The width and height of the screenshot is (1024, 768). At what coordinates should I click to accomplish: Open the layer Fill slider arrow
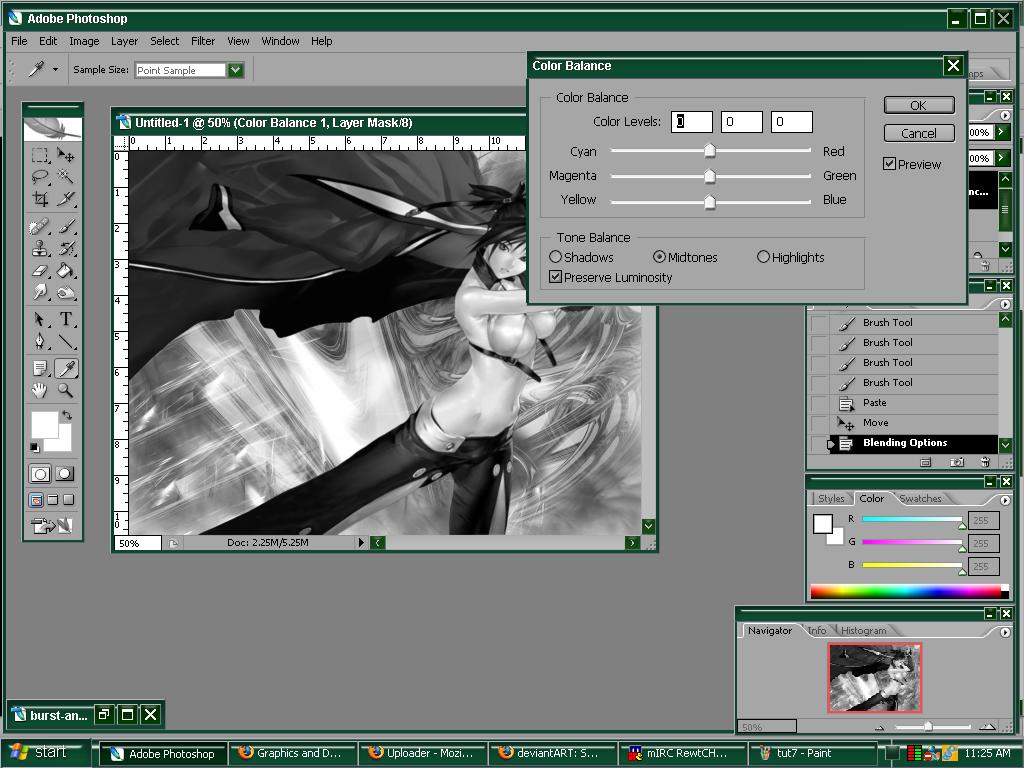pos(1000,158)
